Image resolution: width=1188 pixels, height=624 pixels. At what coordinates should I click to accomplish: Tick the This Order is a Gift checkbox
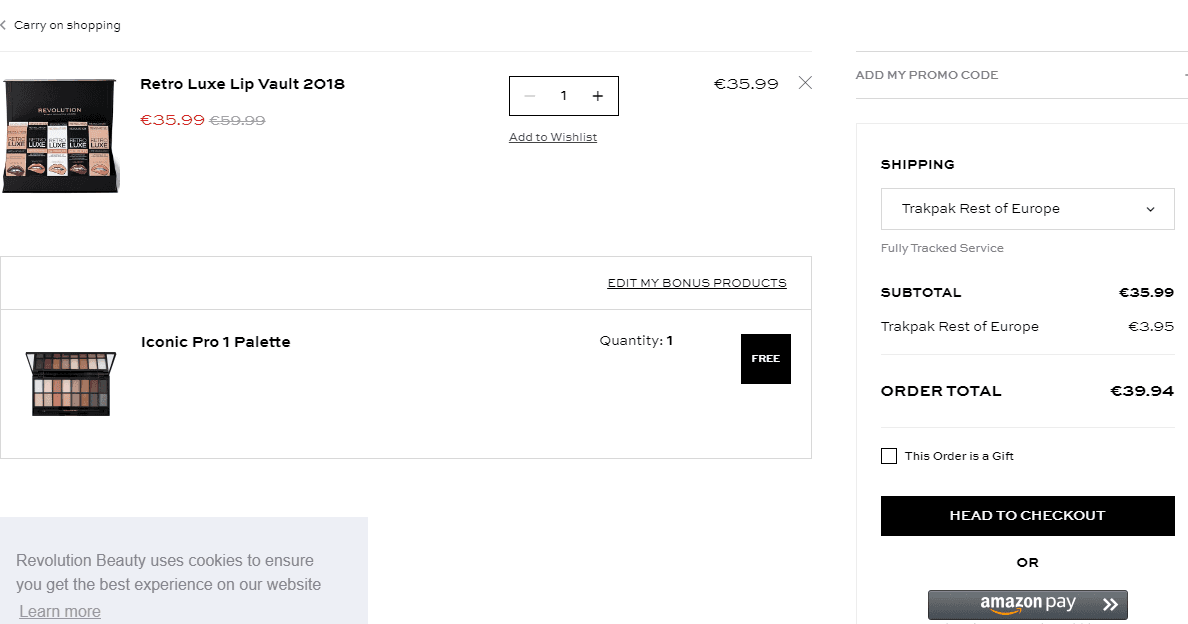click(889, 456)
